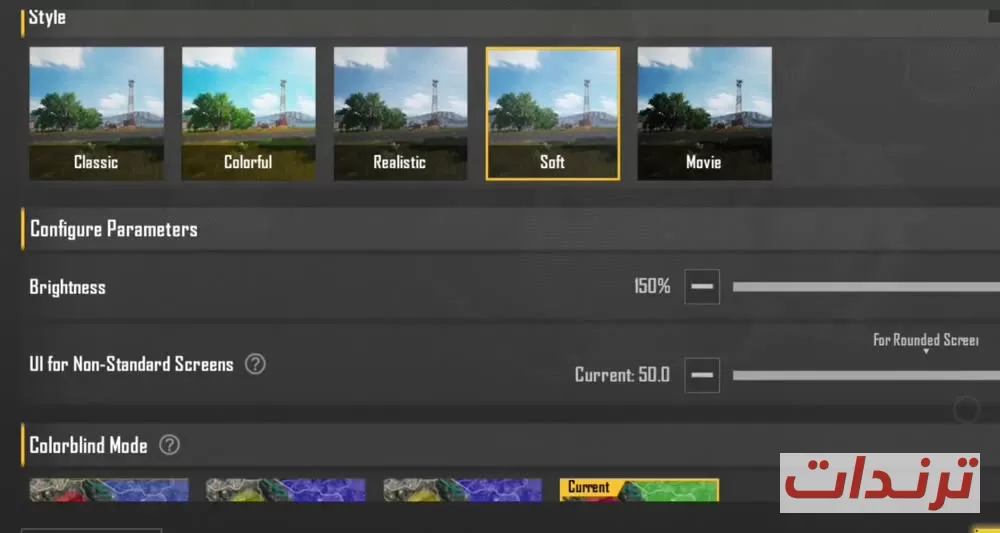Click the For Rounded Screen marker label

[925, 340]
